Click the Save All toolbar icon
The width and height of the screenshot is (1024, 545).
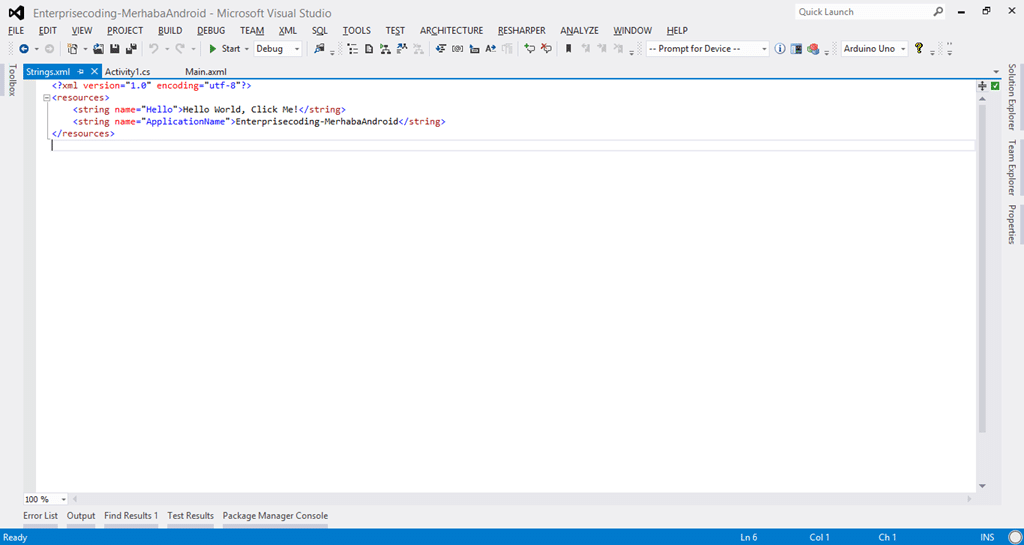(131, 49)
